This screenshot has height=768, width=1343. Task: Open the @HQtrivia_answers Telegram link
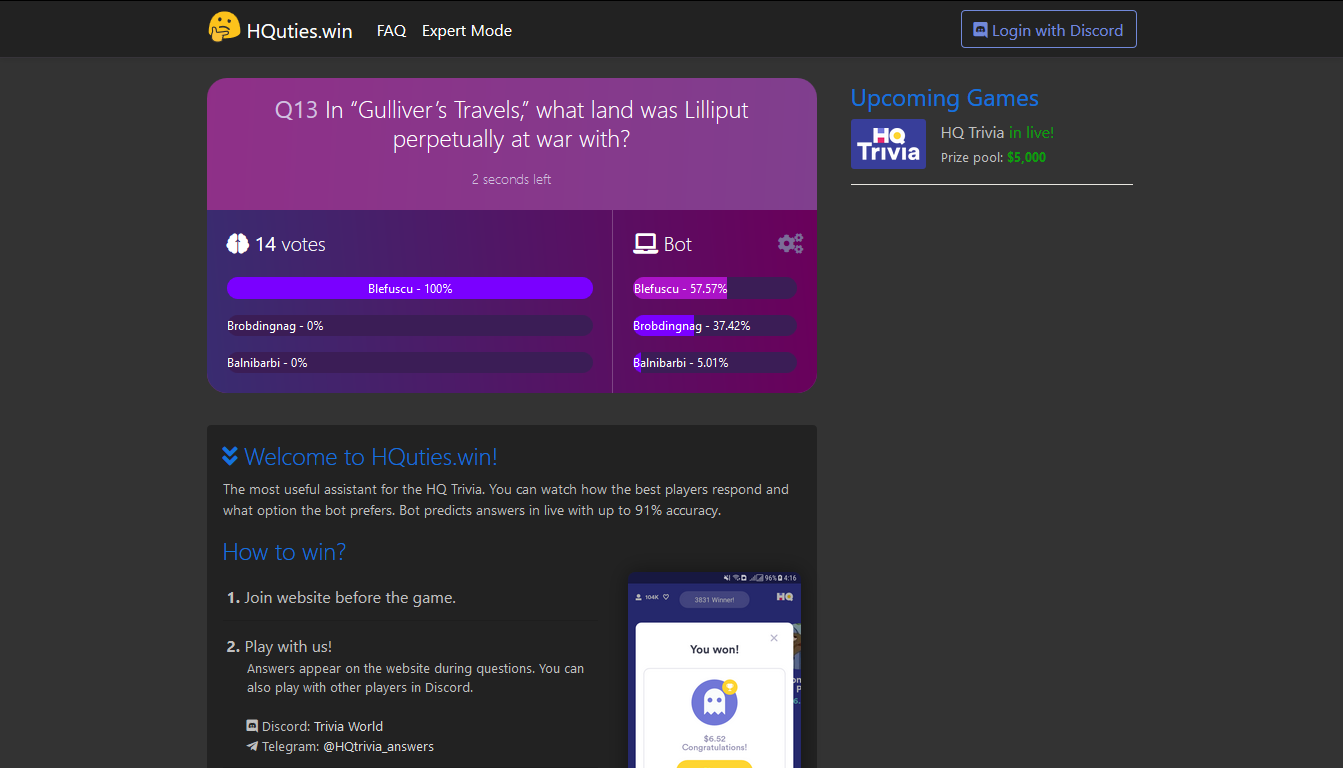coord(379,746)
